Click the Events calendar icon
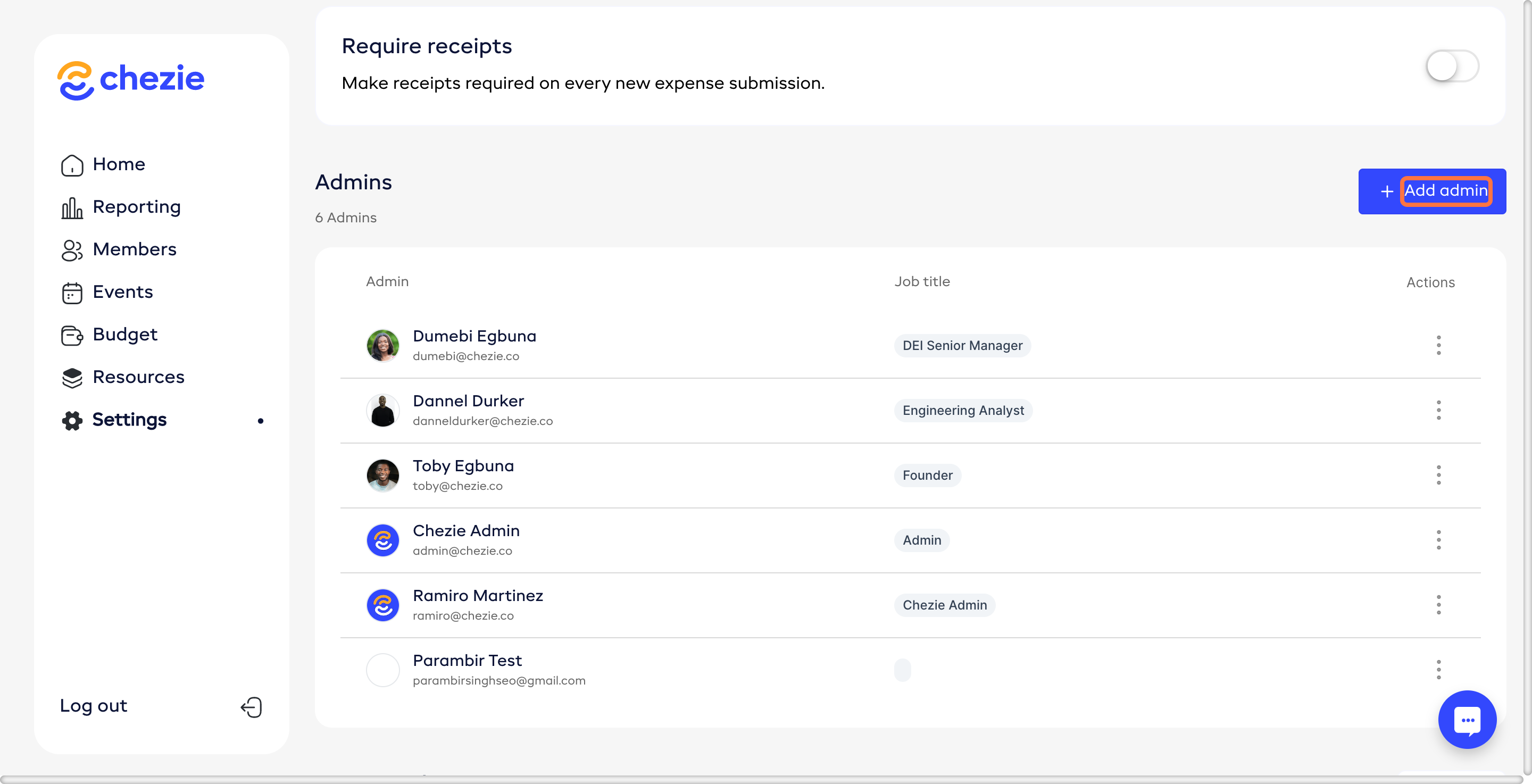 point(72,293)
